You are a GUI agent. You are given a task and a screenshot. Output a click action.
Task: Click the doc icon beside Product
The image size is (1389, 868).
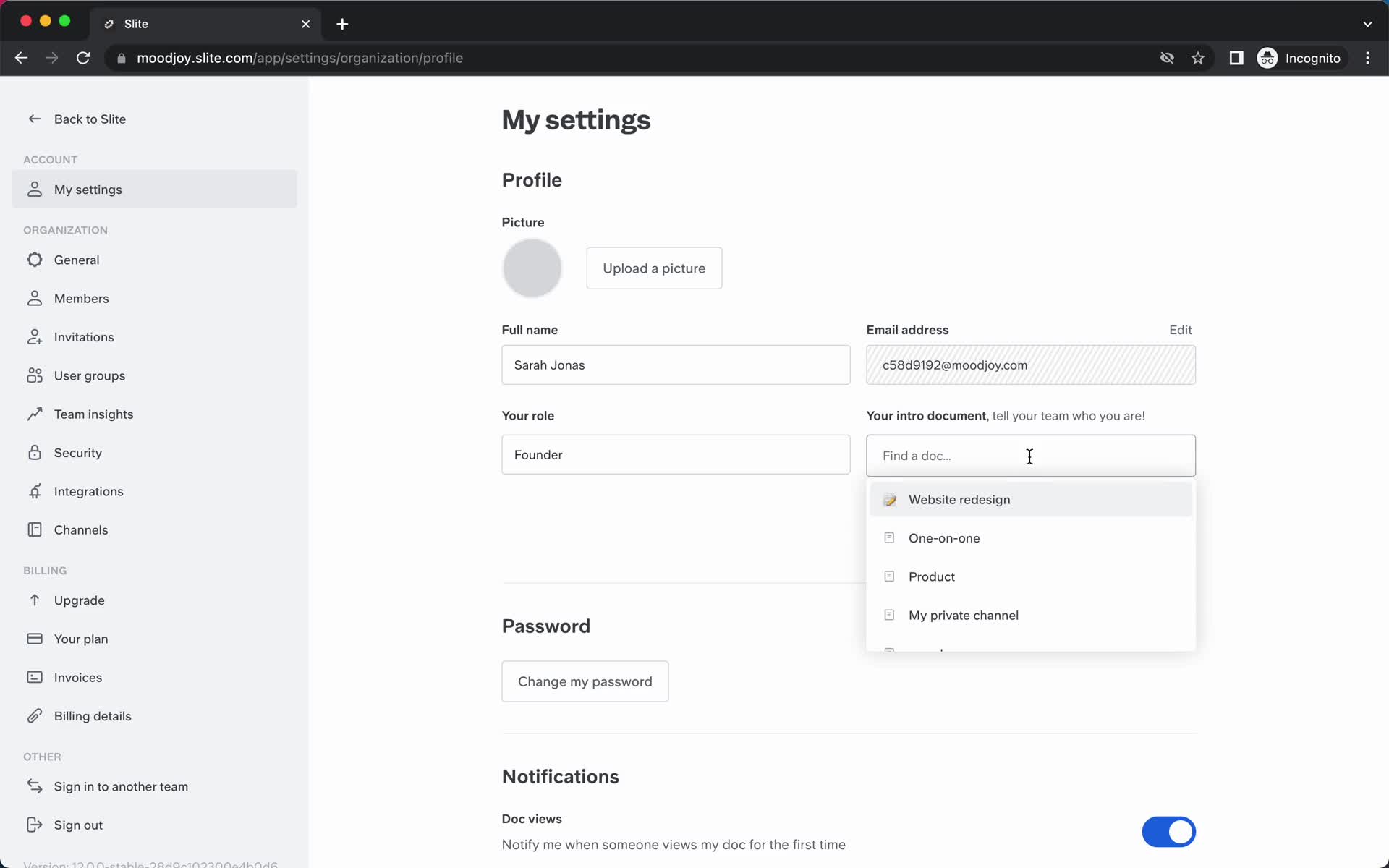coord(889,576)
